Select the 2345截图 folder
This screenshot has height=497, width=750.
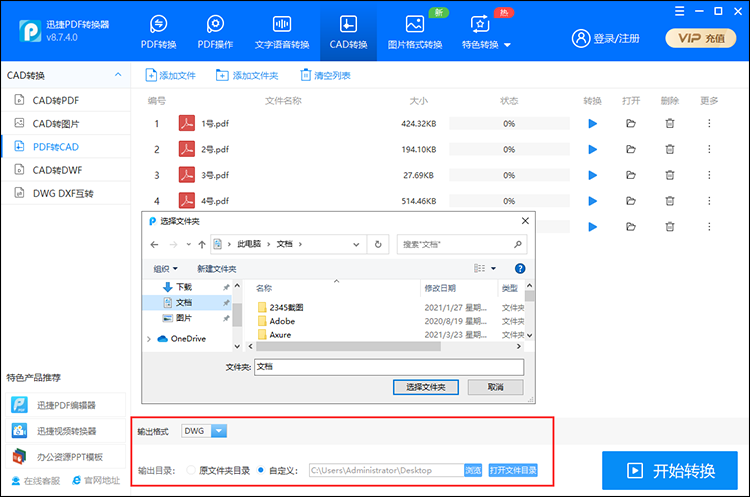point(286,307)
